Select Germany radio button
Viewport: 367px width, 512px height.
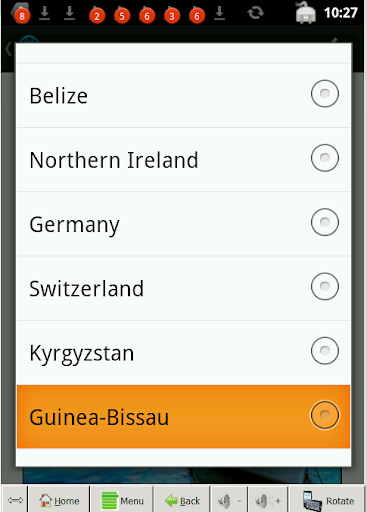point(325,222)
